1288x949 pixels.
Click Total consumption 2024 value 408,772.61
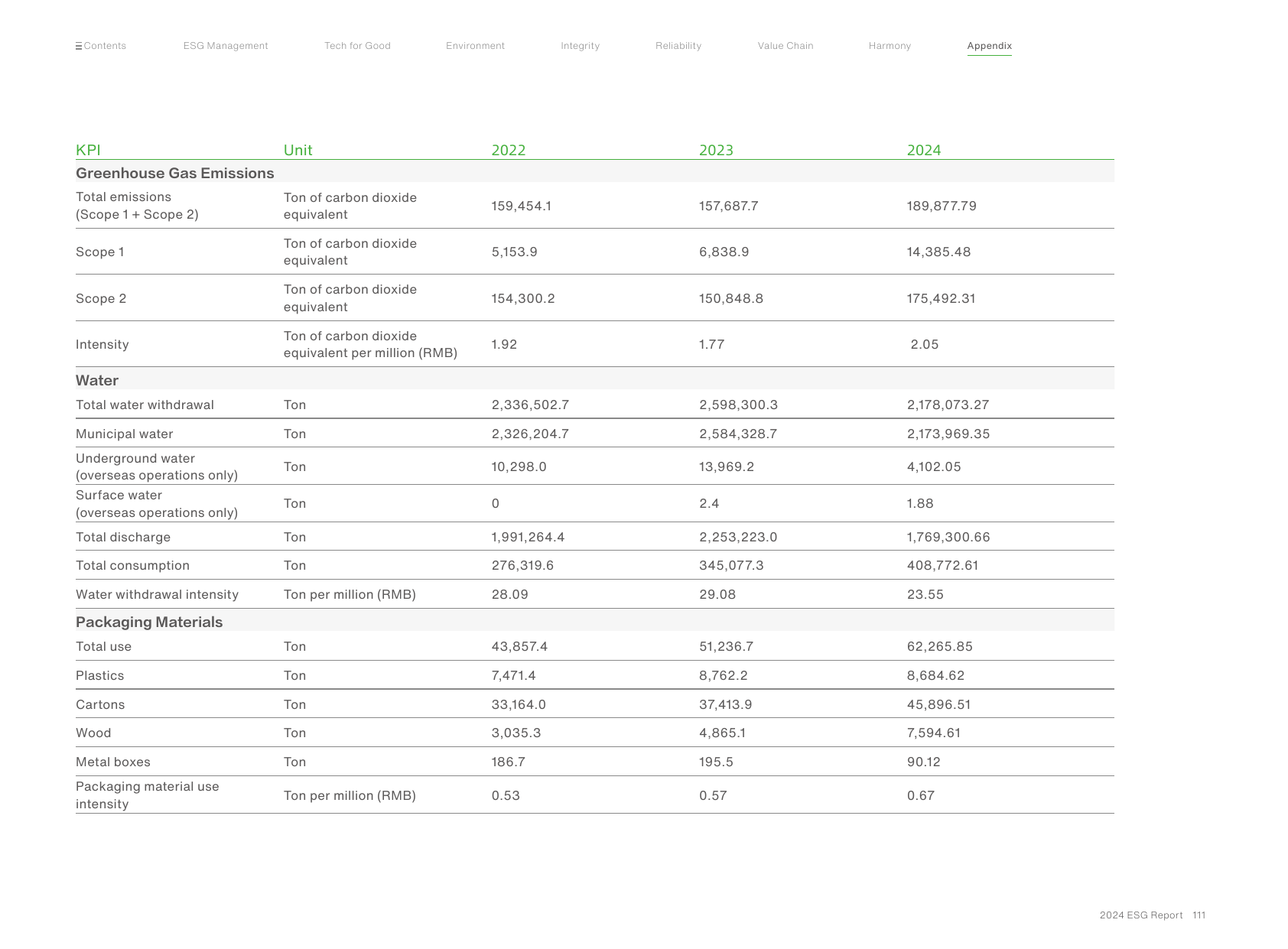pyautogui.click(x=942, y=565)
